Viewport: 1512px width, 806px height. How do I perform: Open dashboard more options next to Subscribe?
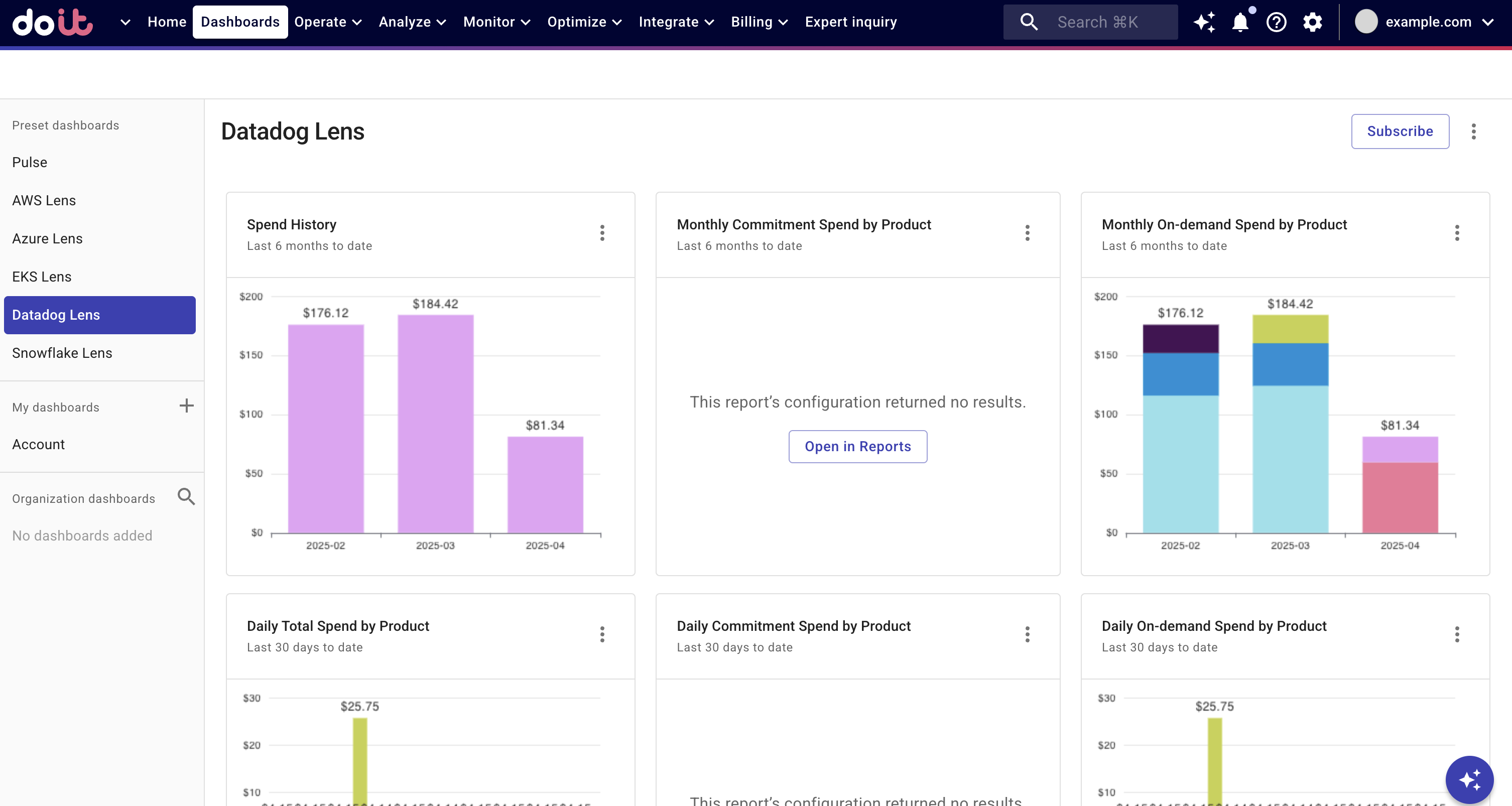point(1473,131)
